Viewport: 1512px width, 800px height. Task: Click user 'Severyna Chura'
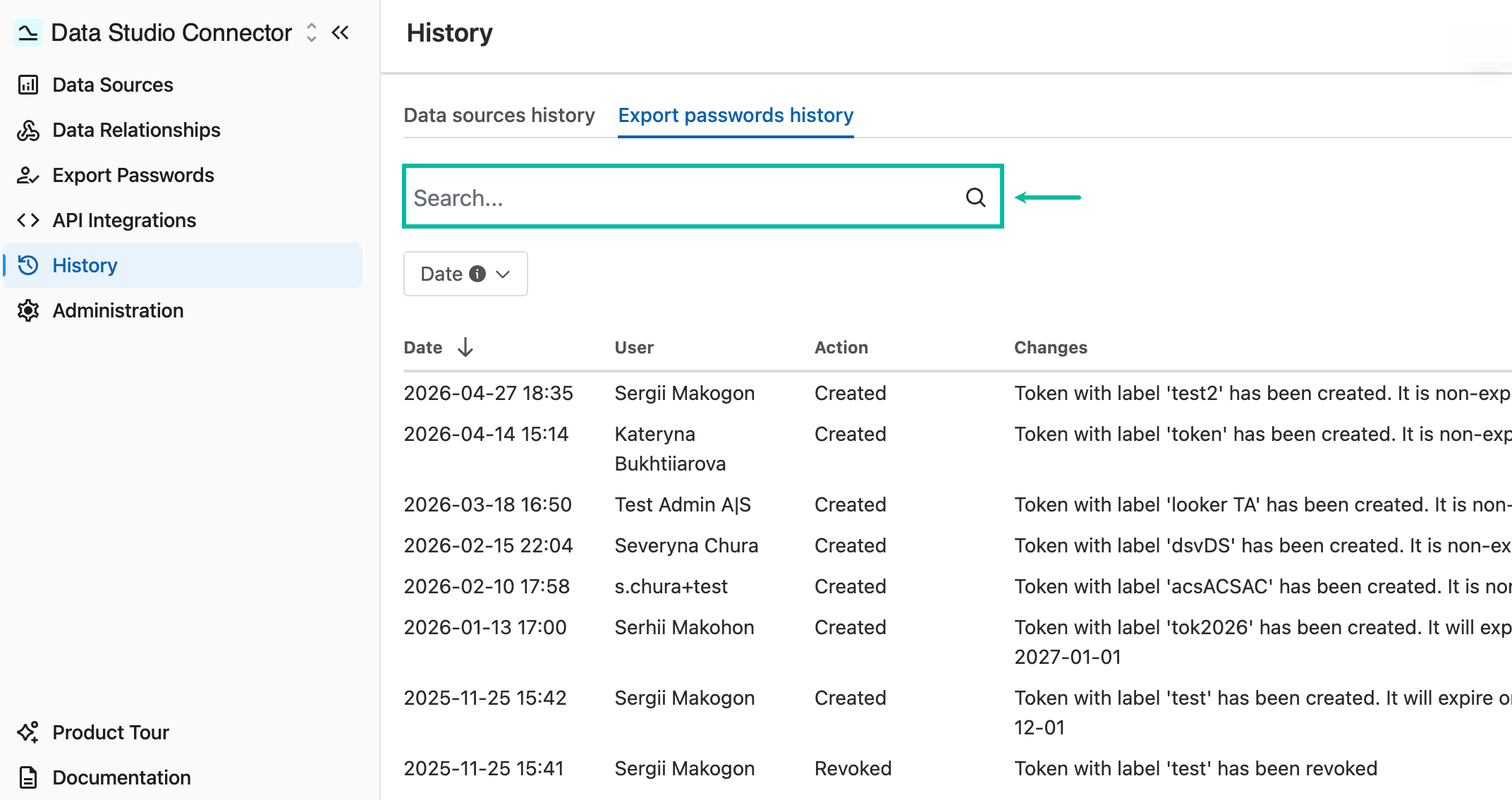(686, 545)
